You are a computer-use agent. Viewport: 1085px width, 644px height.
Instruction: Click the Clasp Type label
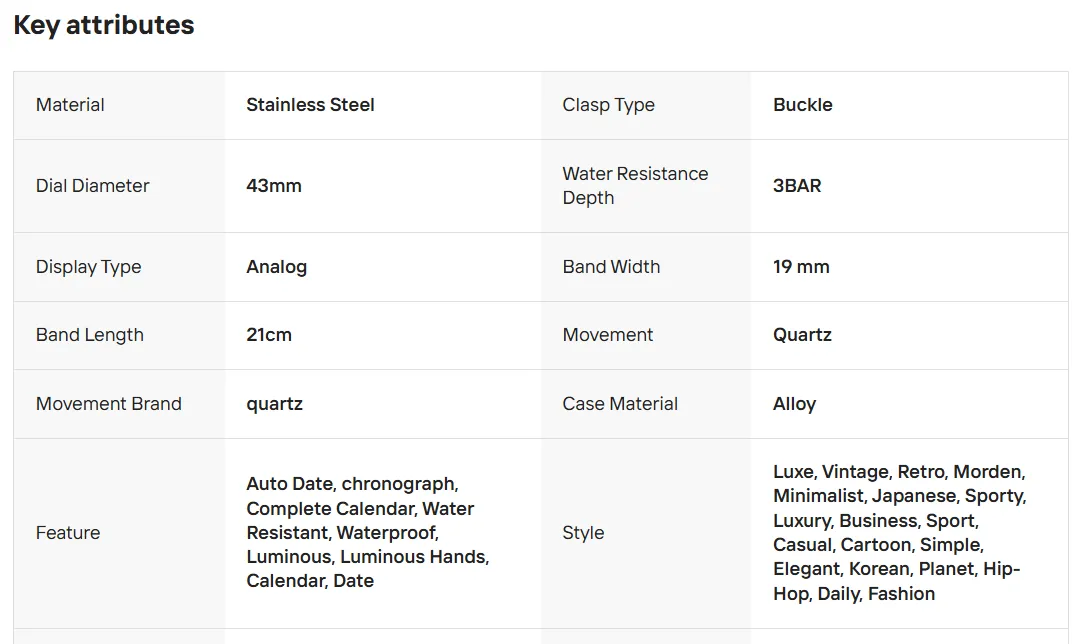click(608, 105)
